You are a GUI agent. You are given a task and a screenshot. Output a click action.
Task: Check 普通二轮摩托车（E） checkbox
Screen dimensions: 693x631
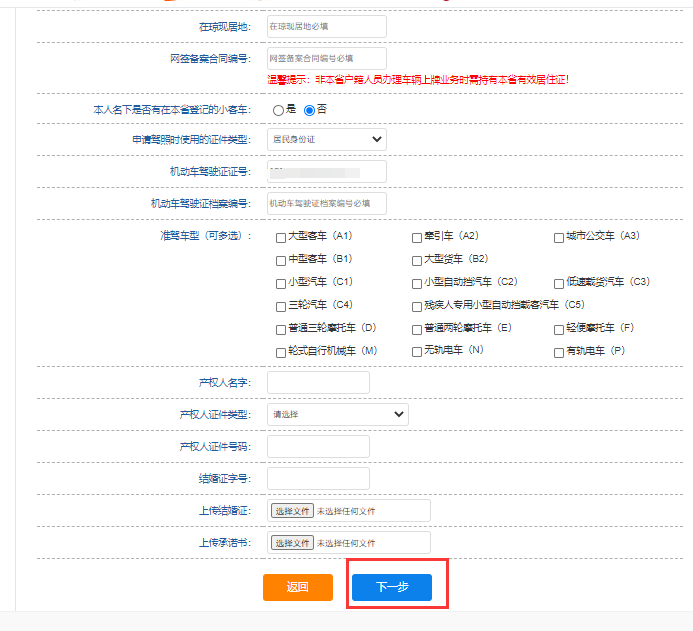[417, 329]
